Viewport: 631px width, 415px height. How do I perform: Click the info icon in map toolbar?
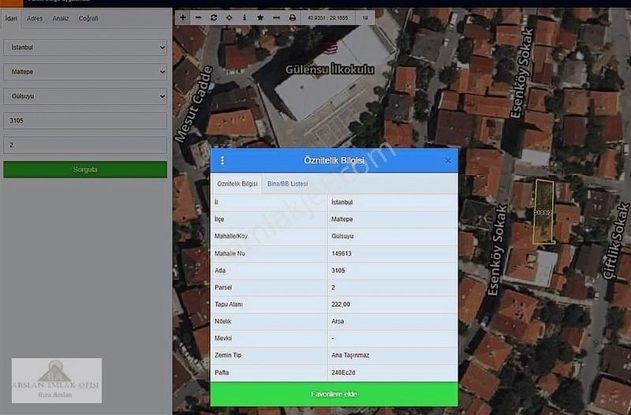click(x=245, y=18)
